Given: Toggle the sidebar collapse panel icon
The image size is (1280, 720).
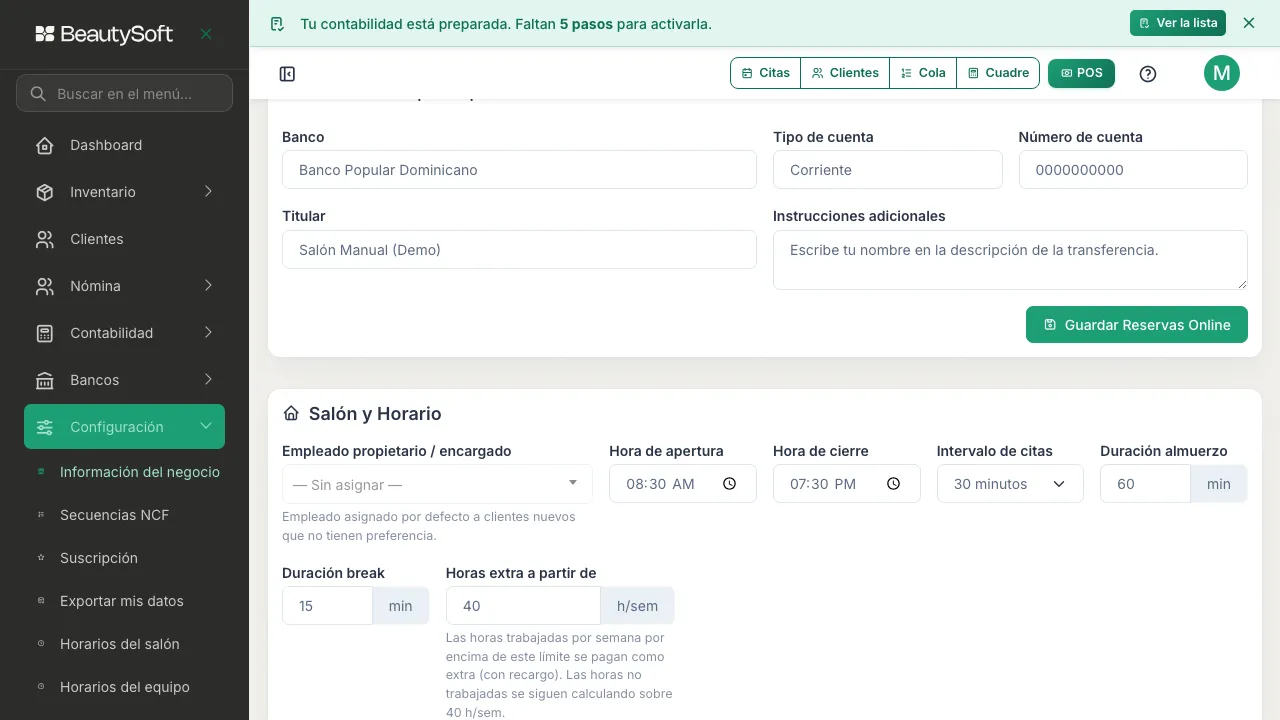Looking at the screenshot, I should click(x=287, y=74).
